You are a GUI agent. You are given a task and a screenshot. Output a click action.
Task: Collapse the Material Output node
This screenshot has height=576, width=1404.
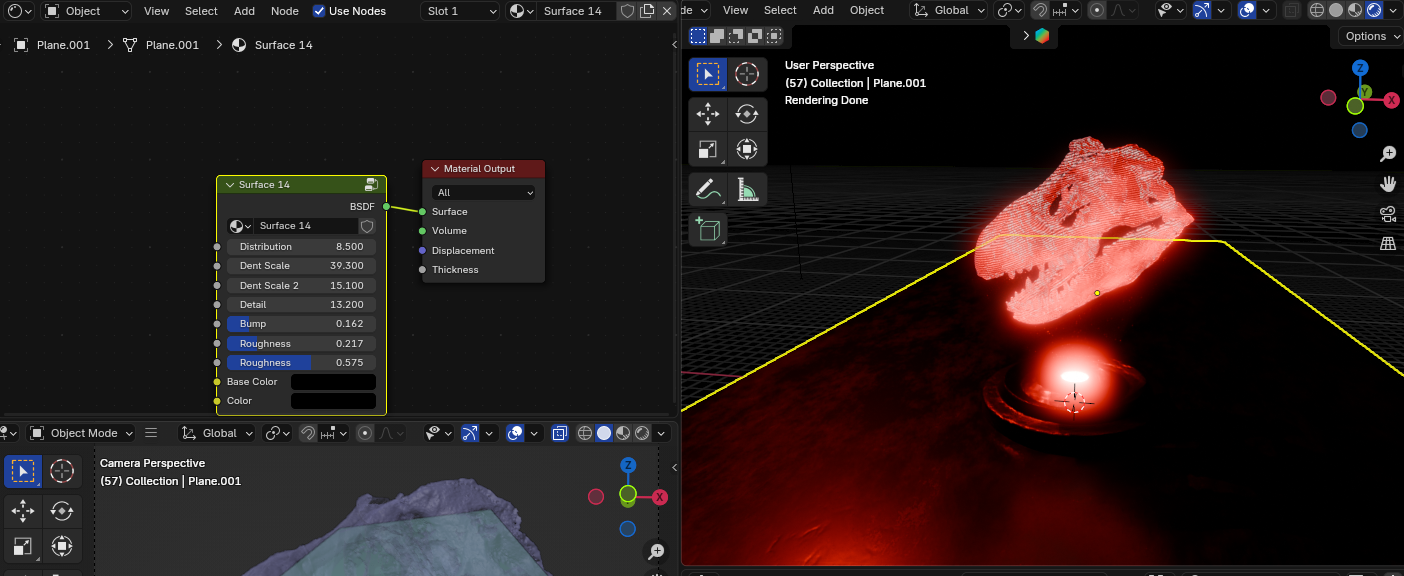tap(435, 169)
